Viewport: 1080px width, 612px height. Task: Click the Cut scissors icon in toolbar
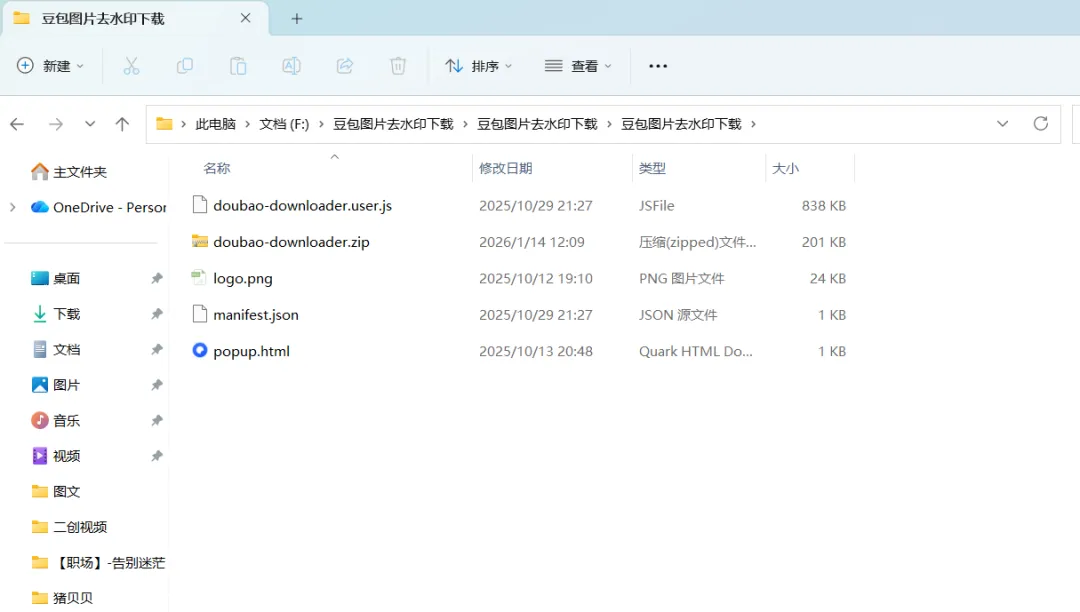coord(131,66)
